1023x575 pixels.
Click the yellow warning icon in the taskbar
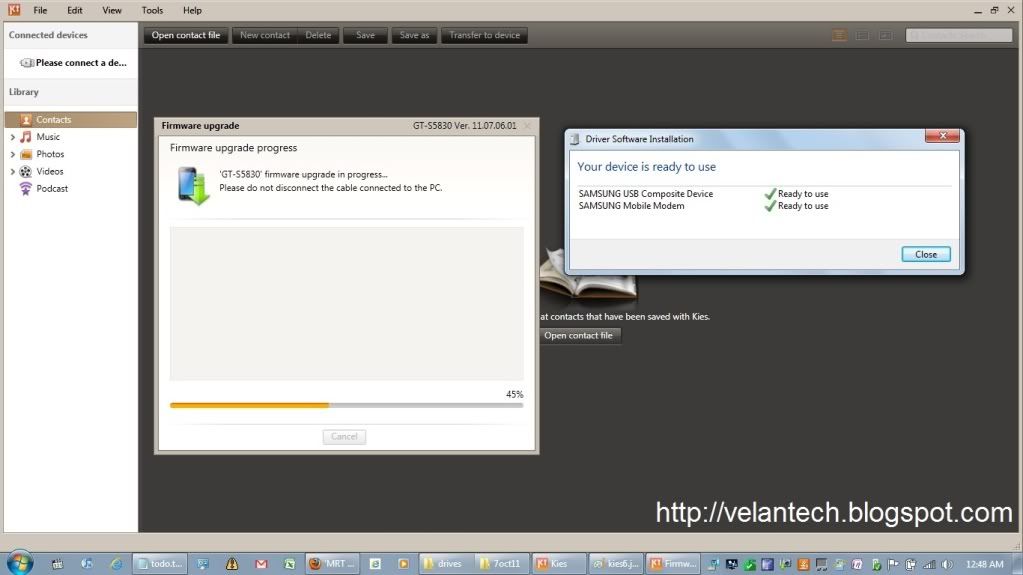click(232, 564)
